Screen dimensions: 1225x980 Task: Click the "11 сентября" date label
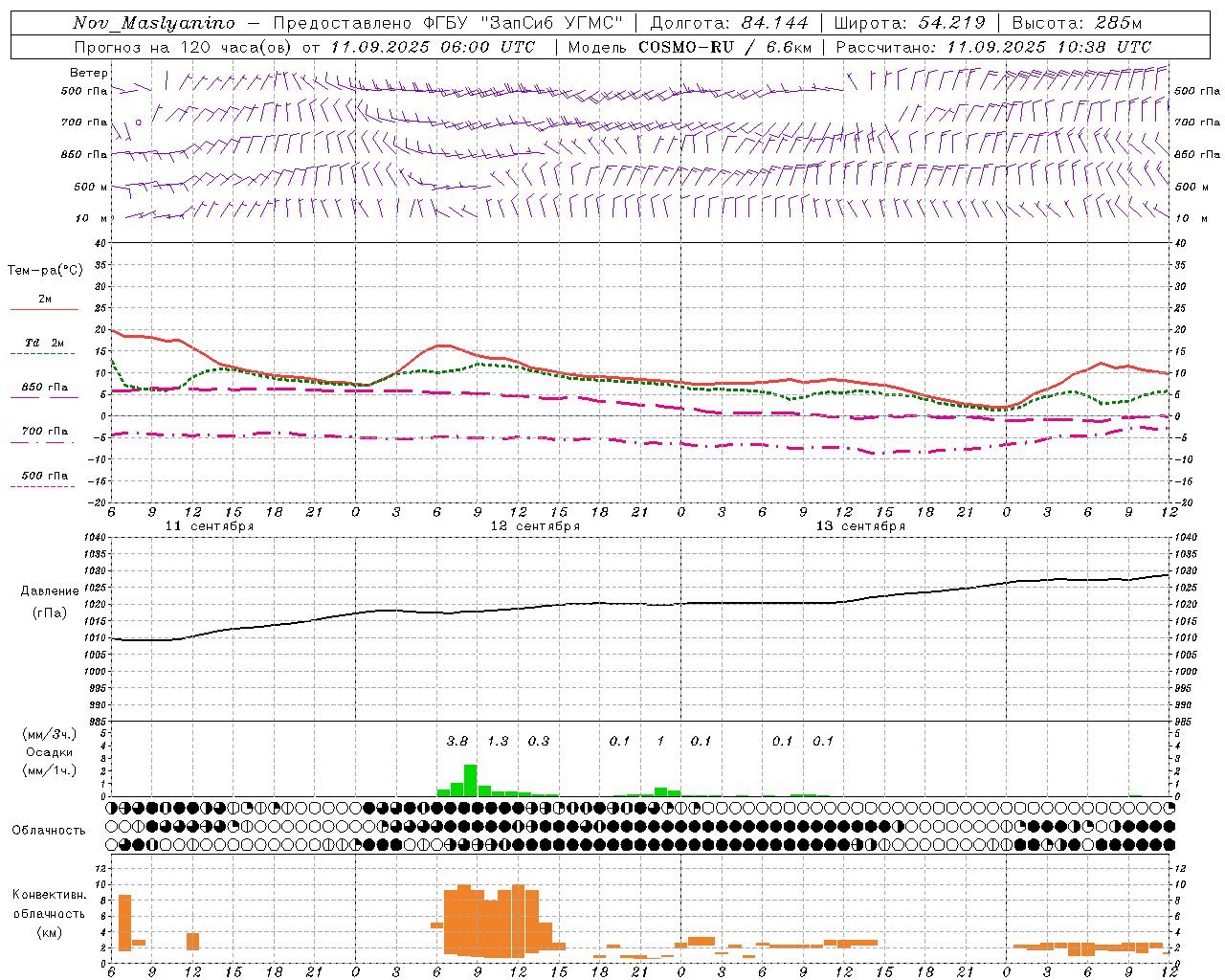pos(210,526)
